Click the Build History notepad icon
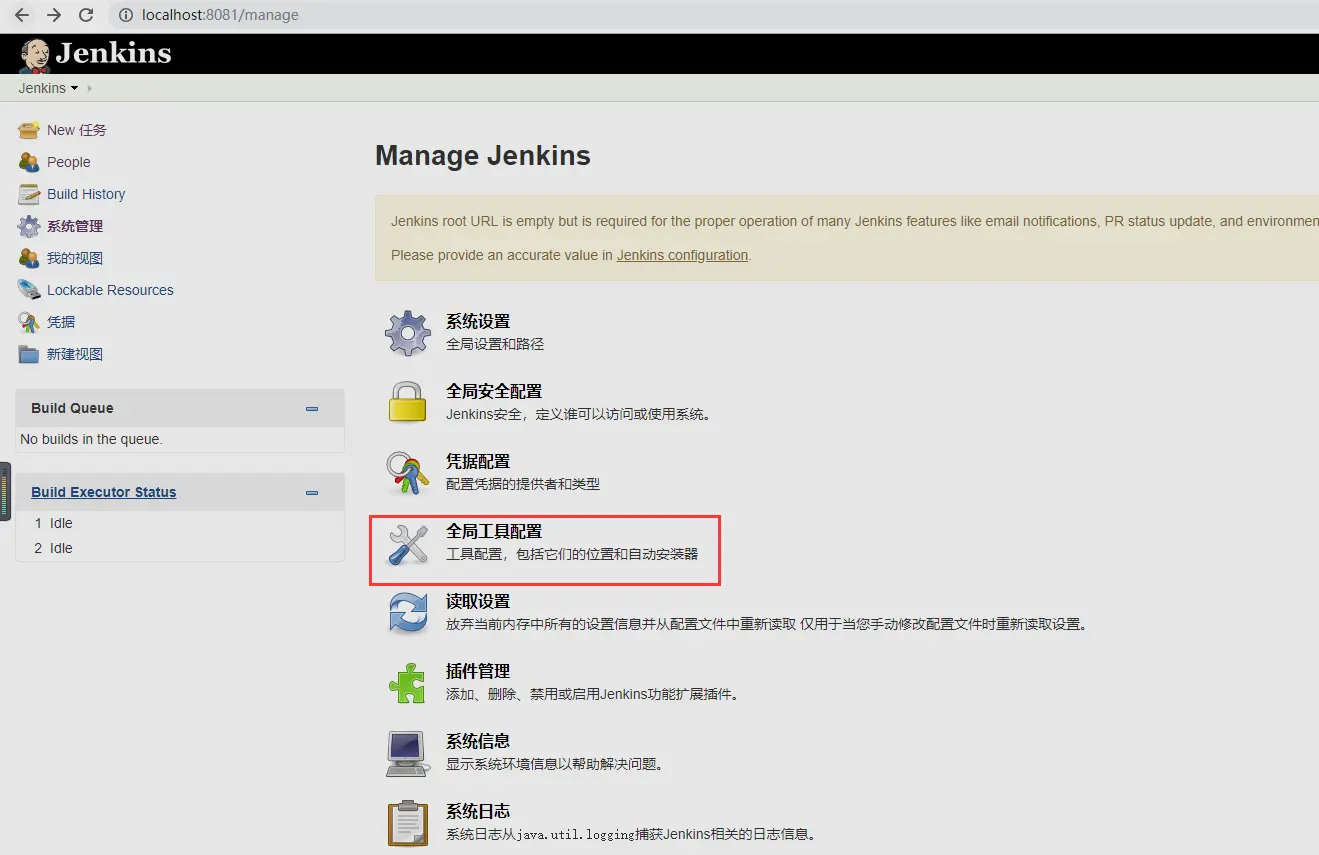 29,194
